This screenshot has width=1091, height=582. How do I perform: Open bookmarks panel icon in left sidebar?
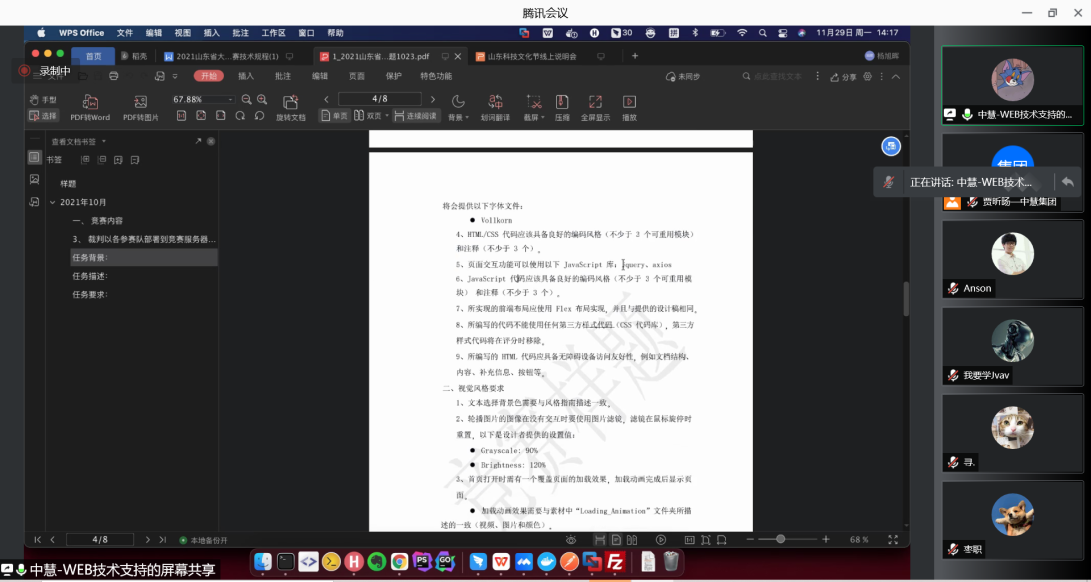[x=34, y=158]
